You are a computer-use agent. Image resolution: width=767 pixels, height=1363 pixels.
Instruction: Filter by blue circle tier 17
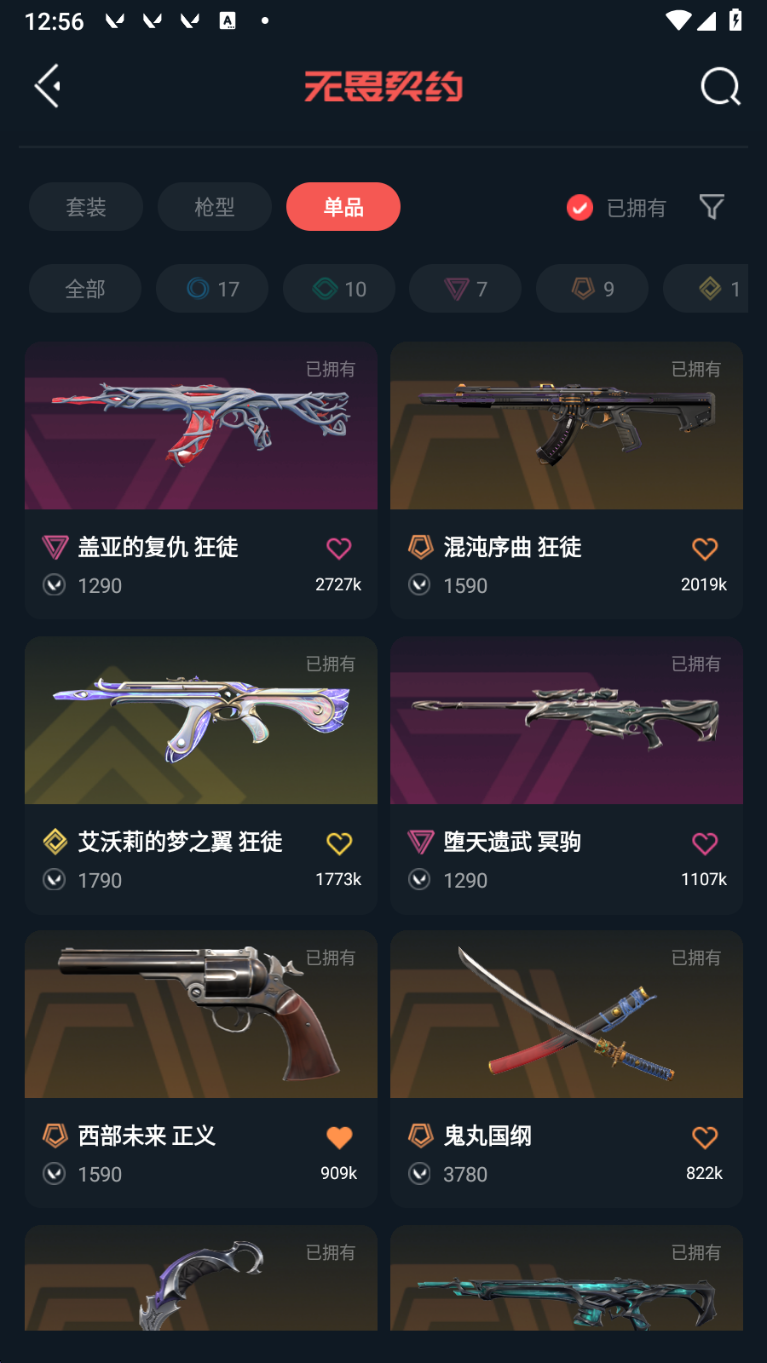(x=212, y=289)
